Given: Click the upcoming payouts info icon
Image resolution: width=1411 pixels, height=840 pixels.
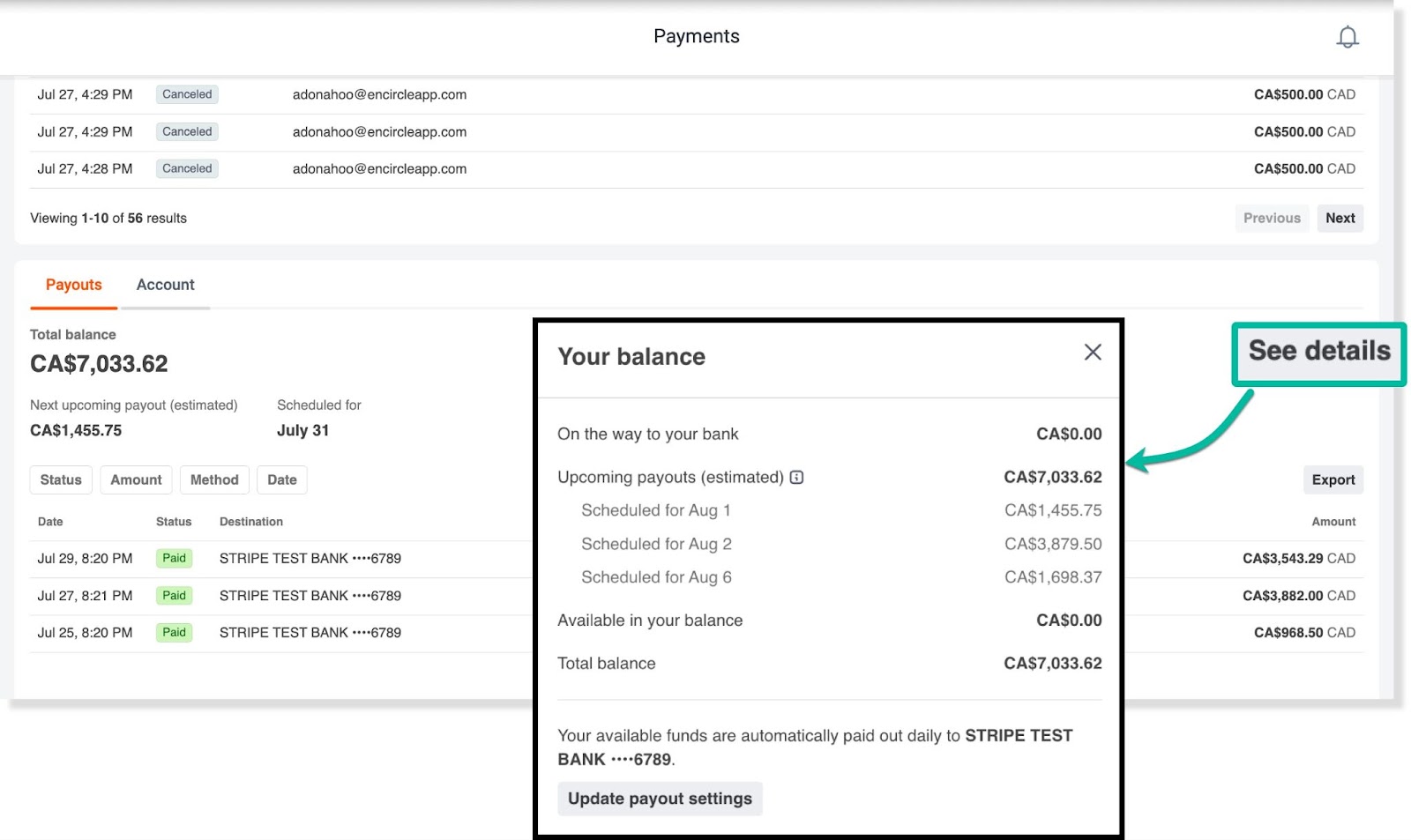Looking at the screenshot, I should 796,478.
